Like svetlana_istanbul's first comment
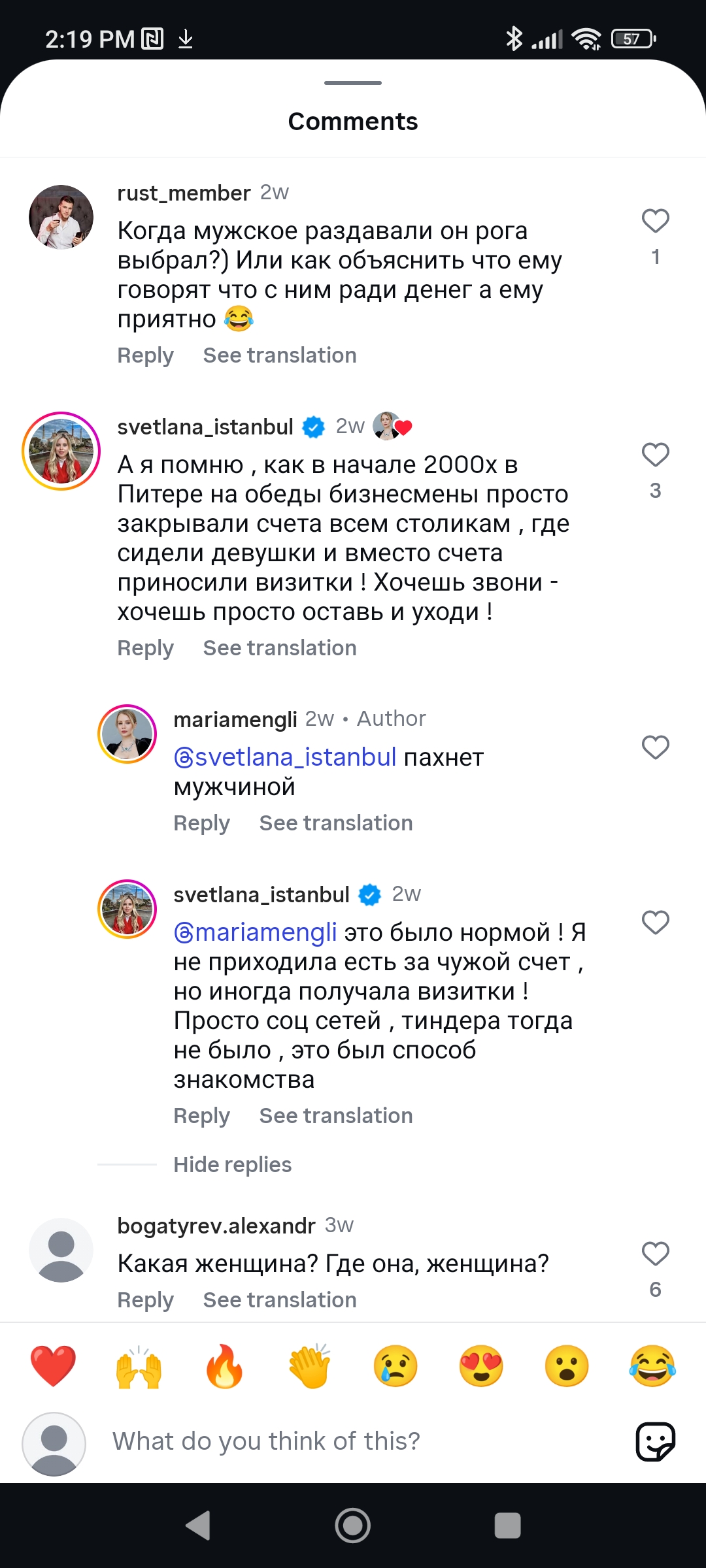The width and height of the screenshot is (706, 1568). point(655,455)
